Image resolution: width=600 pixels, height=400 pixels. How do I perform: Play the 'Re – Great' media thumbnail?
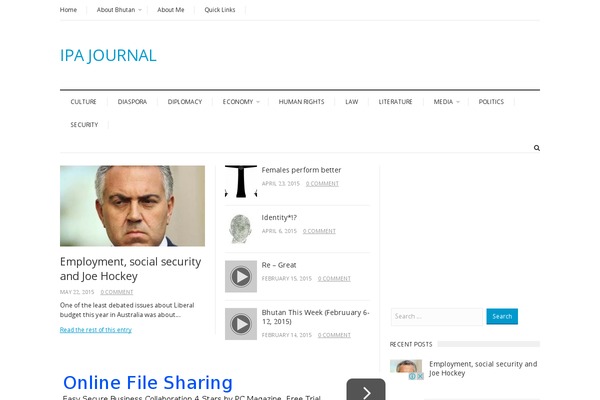tap(241, 276)
